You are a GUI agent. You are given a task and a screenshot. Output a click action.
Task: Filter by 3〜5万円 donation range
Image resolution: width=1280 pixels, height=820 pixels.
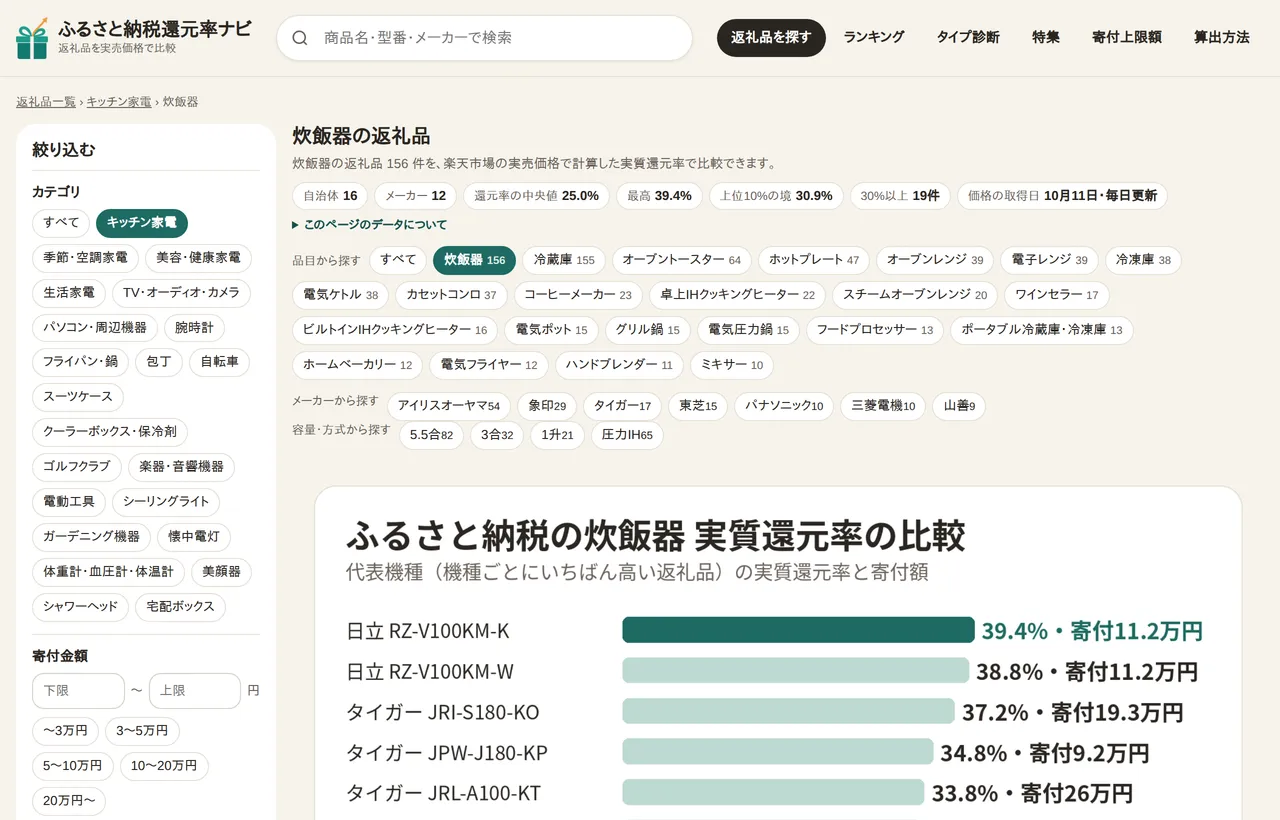(x=142, y=731)
